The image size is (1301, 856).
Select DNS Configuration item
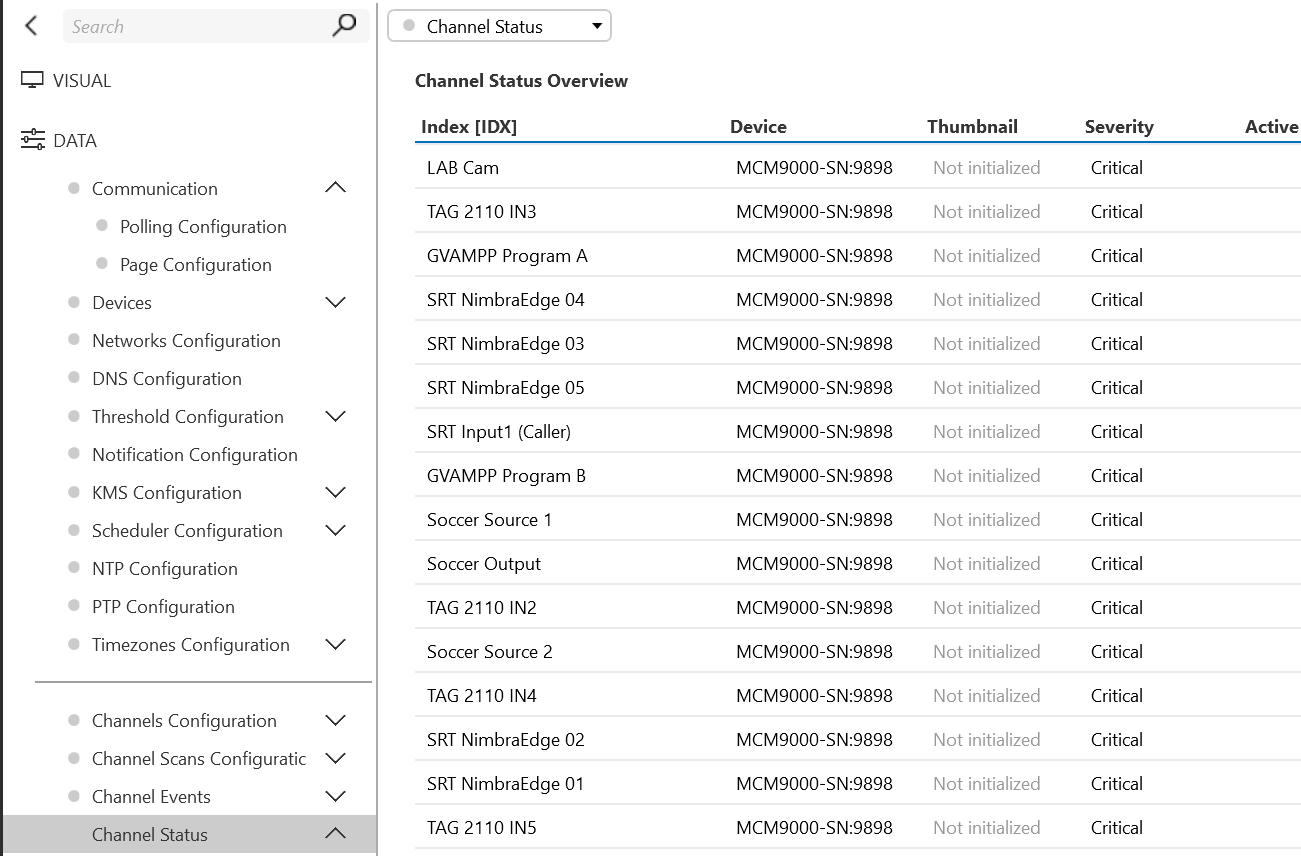coord(166,379)
